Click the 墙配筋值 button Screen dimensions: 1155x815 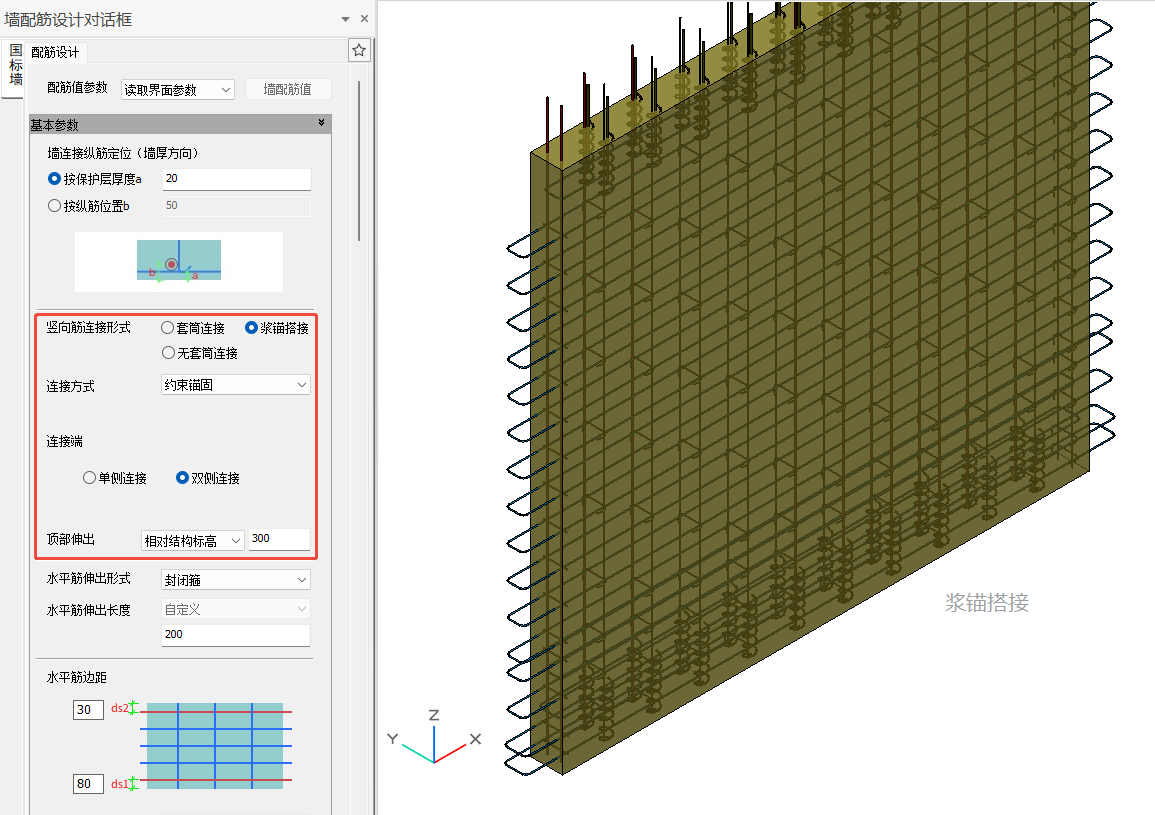tap(287, 89)
